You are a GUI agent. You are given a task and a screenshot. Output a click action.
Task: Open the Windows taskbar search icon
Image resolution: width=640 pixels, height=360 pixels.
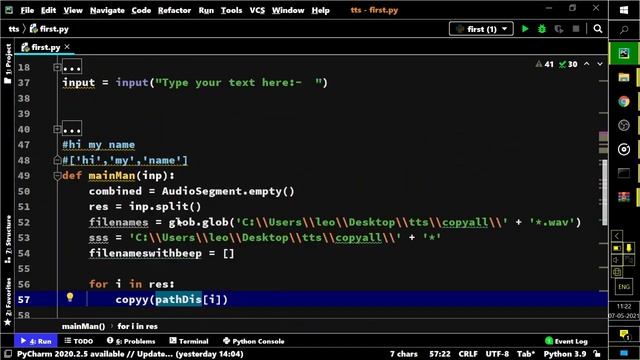[x=624, y=30]
